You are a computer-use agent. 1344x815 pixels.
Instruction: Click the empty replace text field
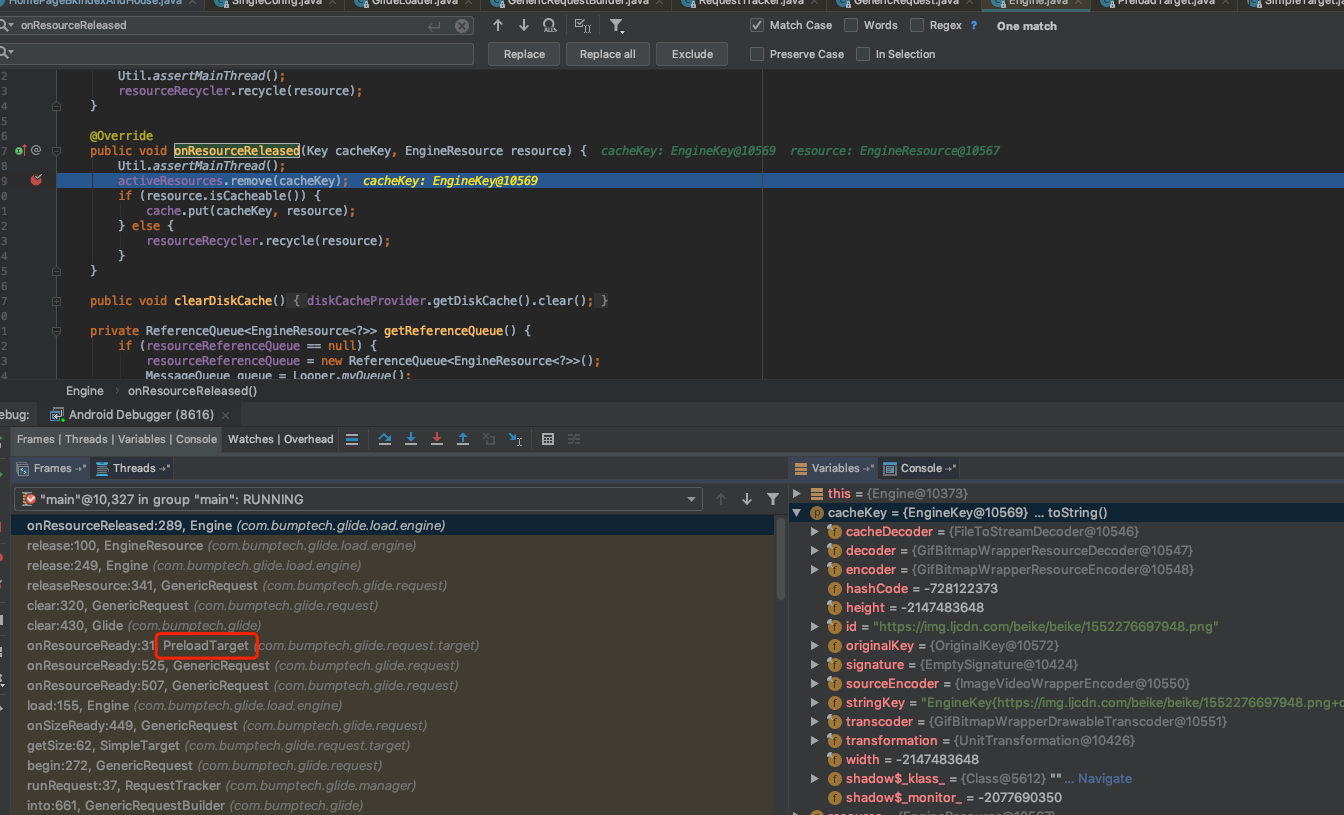point(240,53)
